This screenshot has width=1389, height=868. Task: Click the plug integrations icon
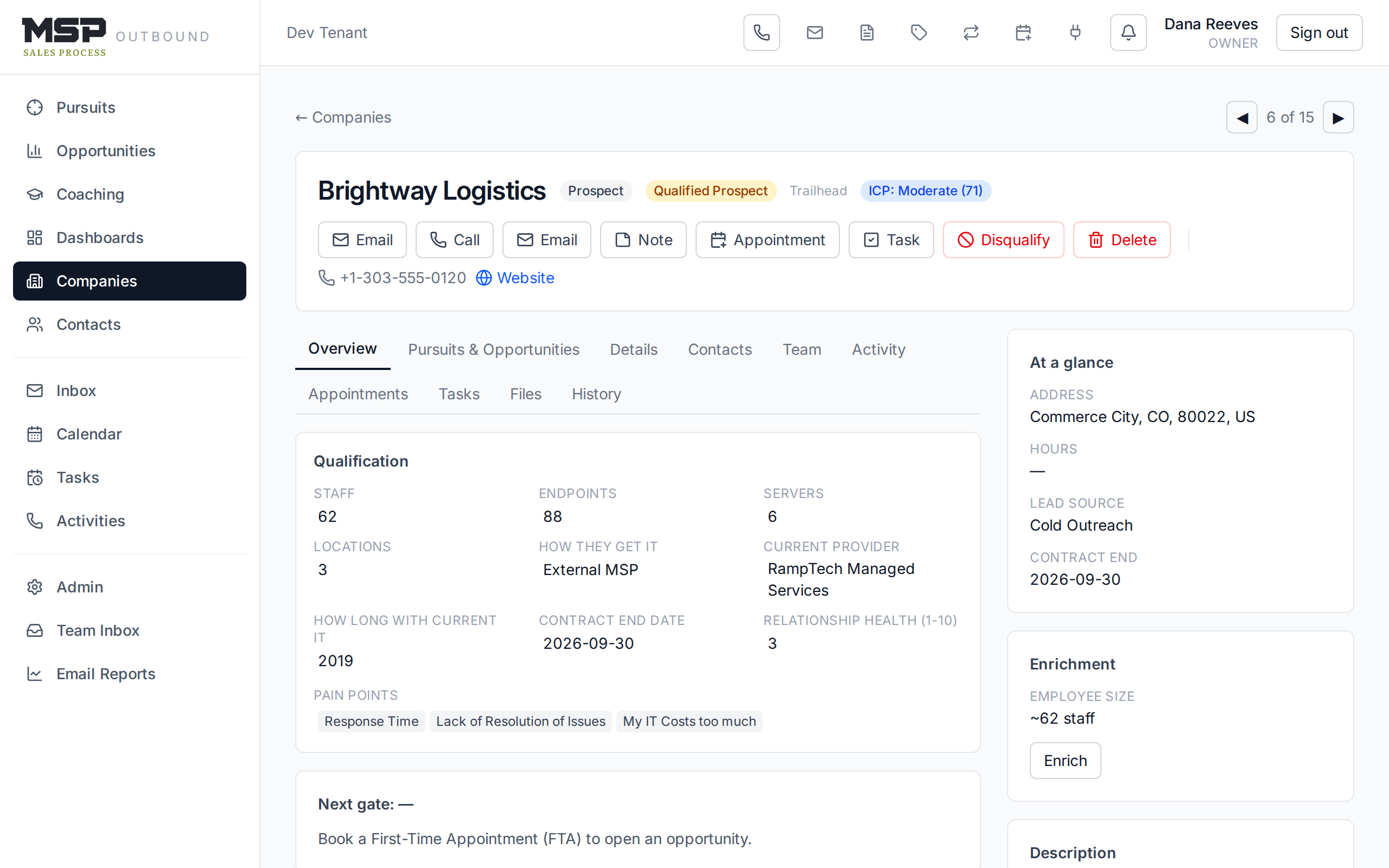(1075, 33)
